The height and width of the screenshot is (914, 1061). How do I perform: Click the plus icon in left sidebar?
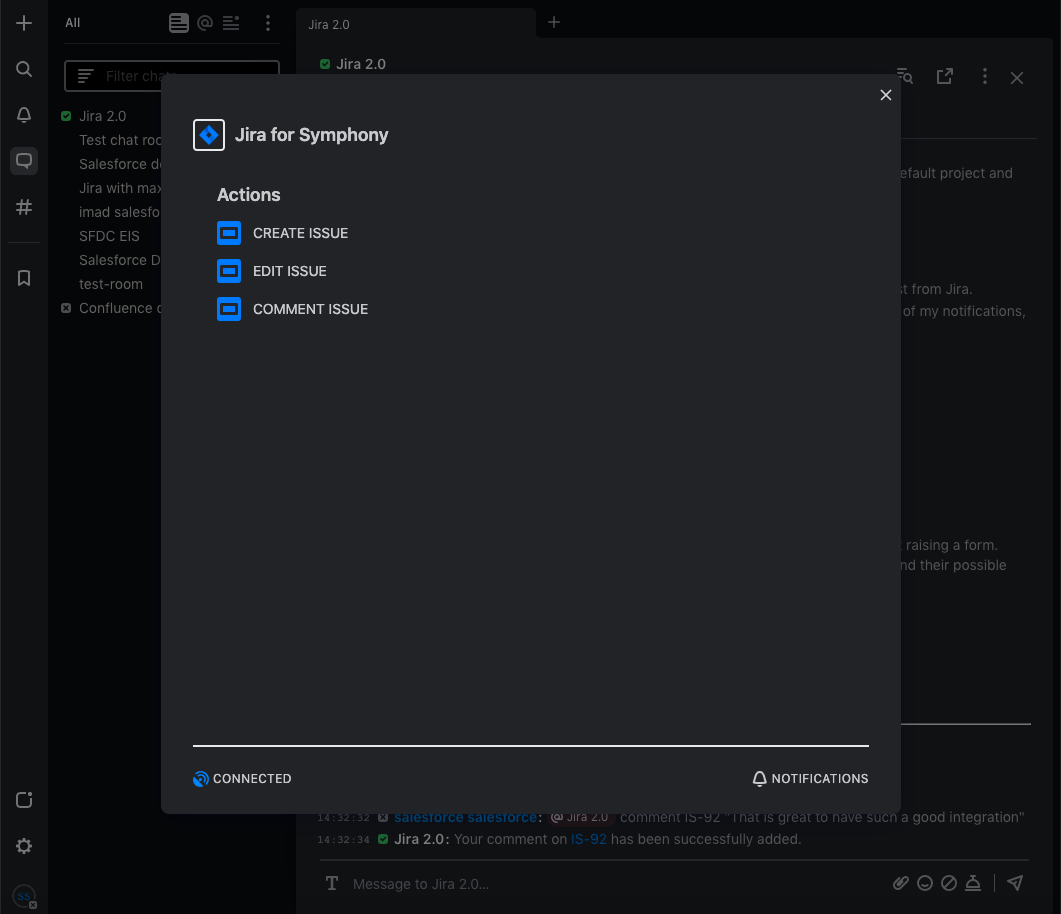coord(24,23)
